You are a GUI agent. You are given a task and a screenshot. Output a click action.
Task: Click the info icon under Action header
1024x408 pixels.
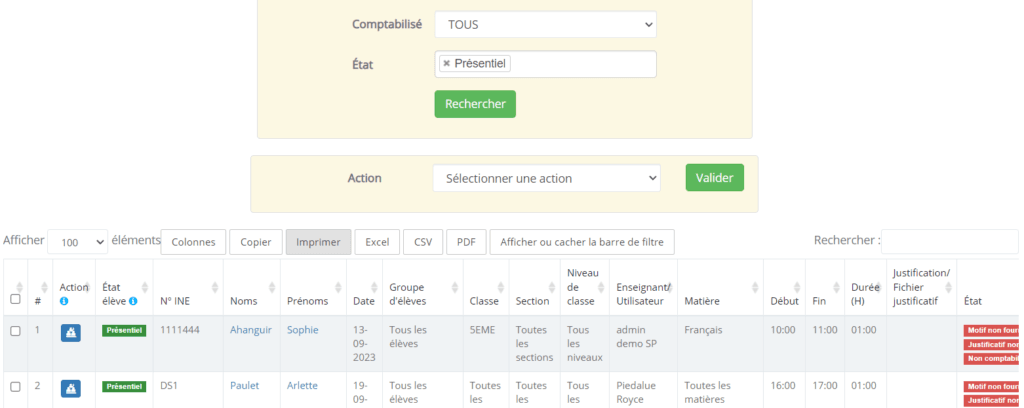click(64, 301)
